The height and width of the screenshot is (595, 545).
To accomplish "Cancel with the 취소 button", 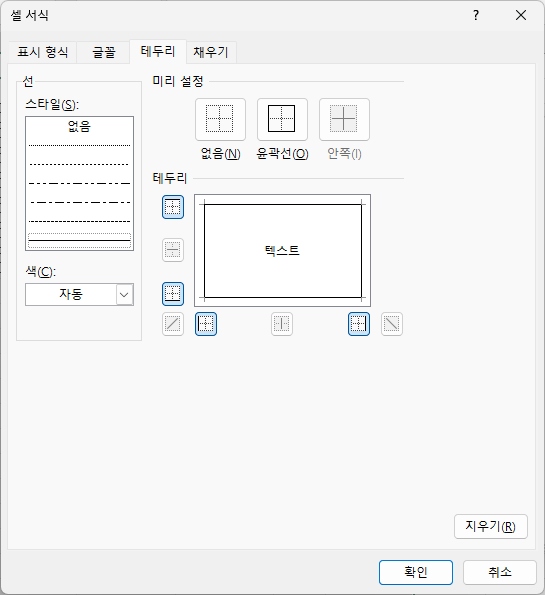I will [500, 572].
